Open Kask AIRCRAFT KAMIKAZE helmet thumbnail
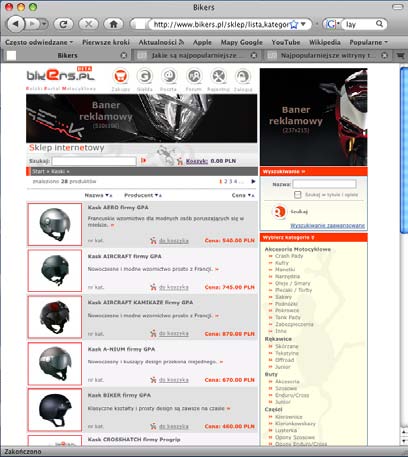Screen dimensions: 408x457 coord(55,317)
